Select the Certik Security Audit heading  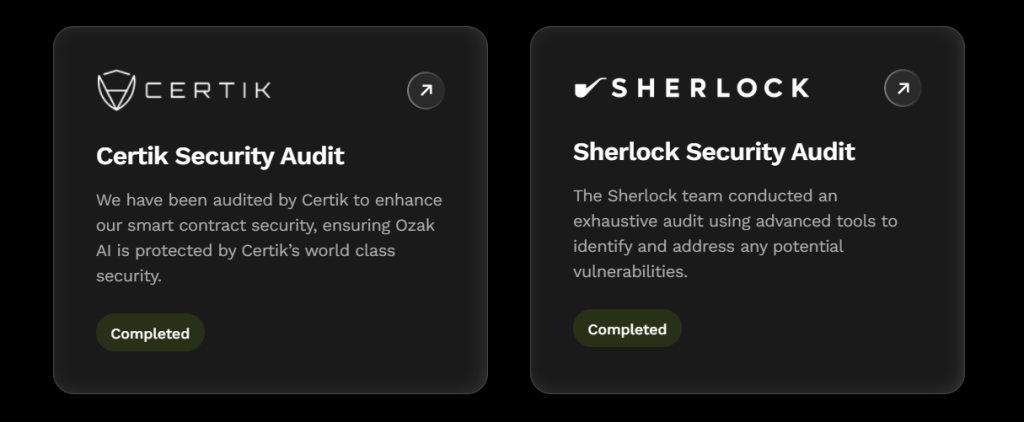click(x=220, y=156)
